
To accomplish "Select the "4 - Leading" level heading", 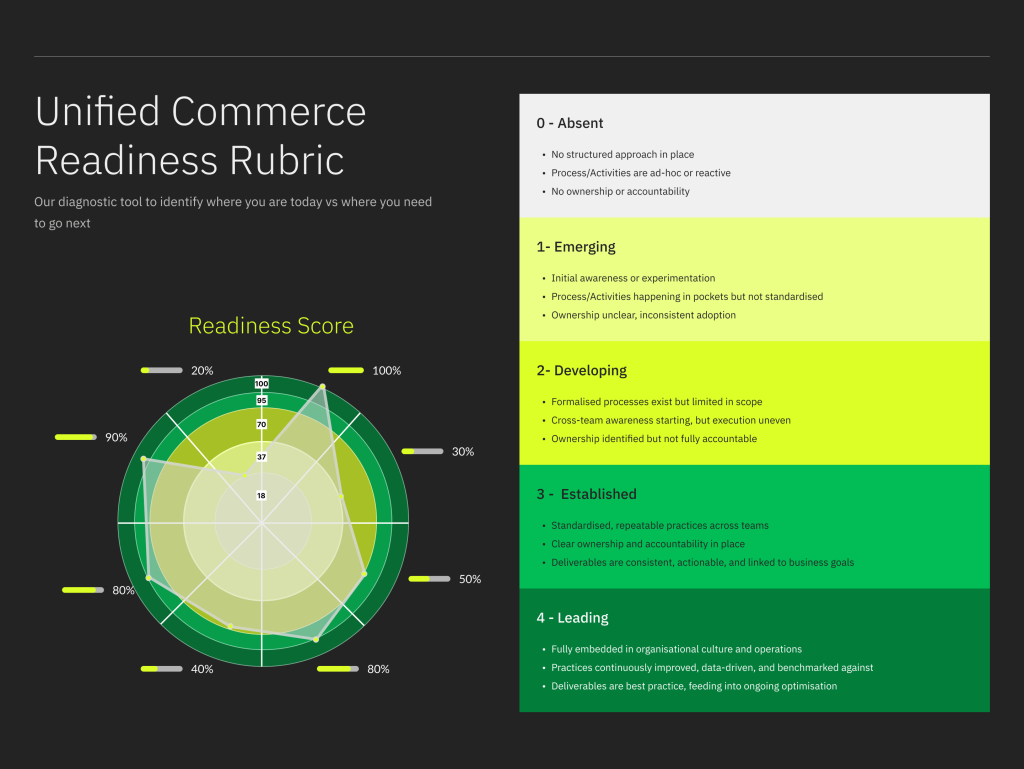I will pyautogui.click(x=572, y=618).
